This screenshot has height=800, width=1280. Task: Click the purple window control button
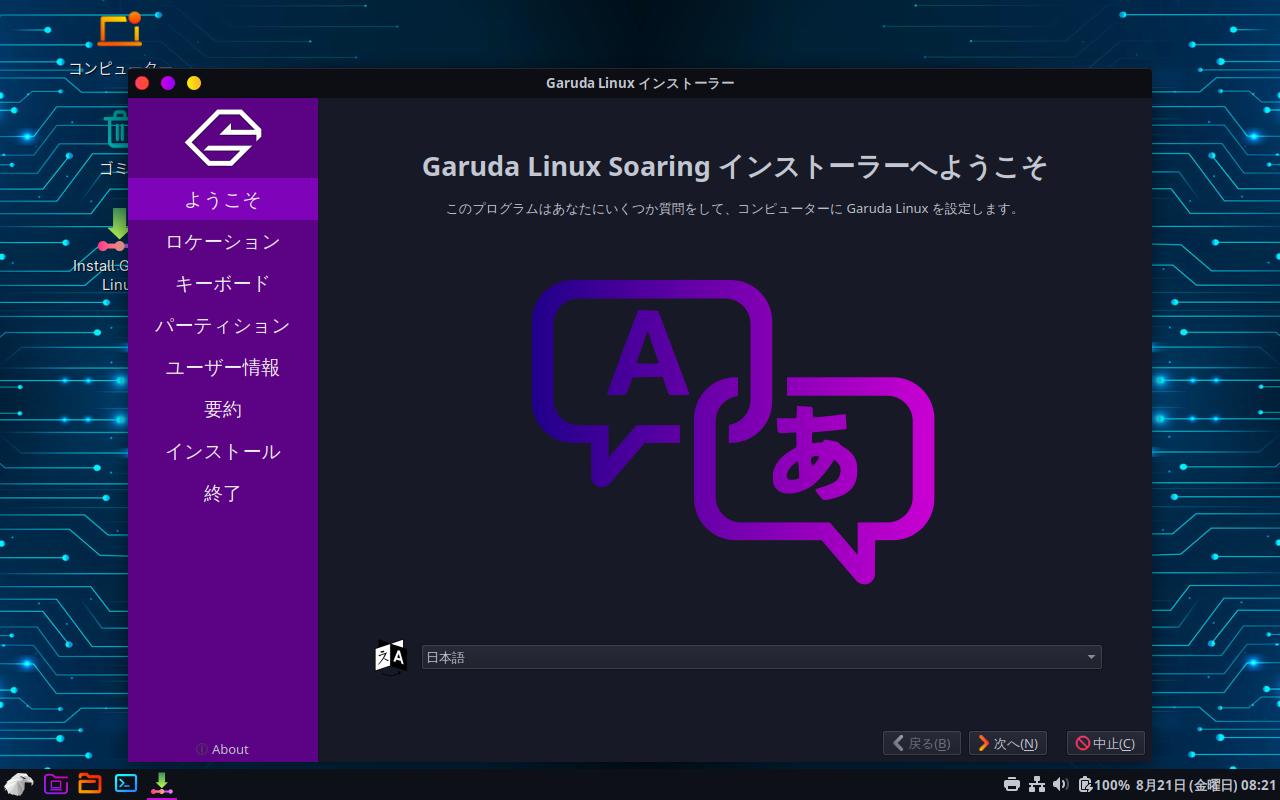tap(168, 83)
